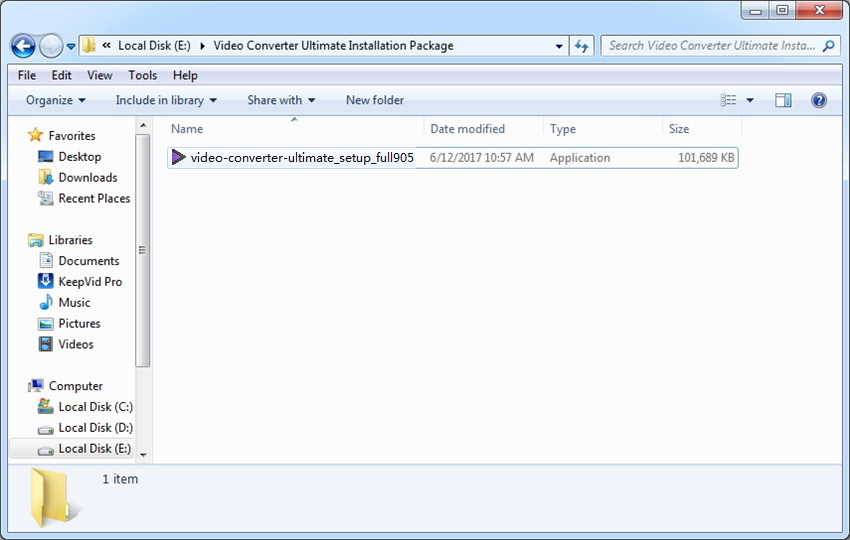This screenshot has height=540, width=850.
Task: Open Desktop in Favorites
Action: click(x=80, y=157)
